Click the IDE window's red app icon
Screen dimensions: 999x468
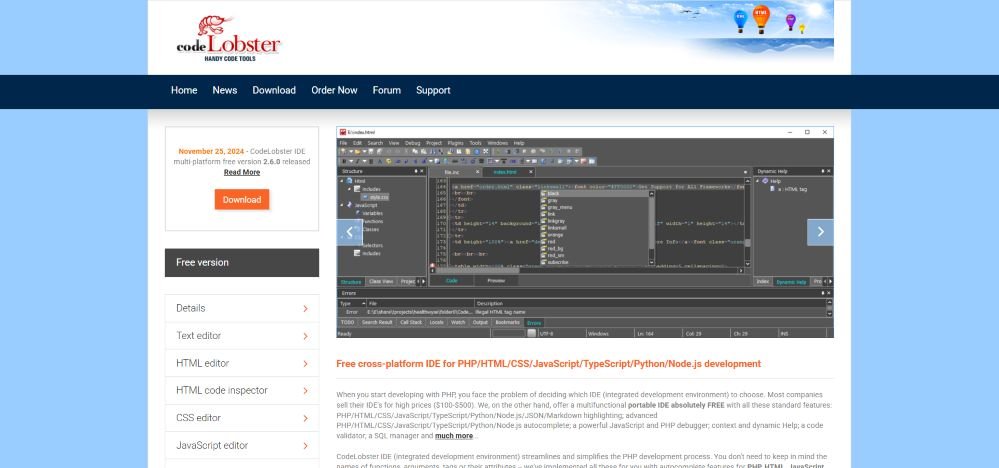342,132
